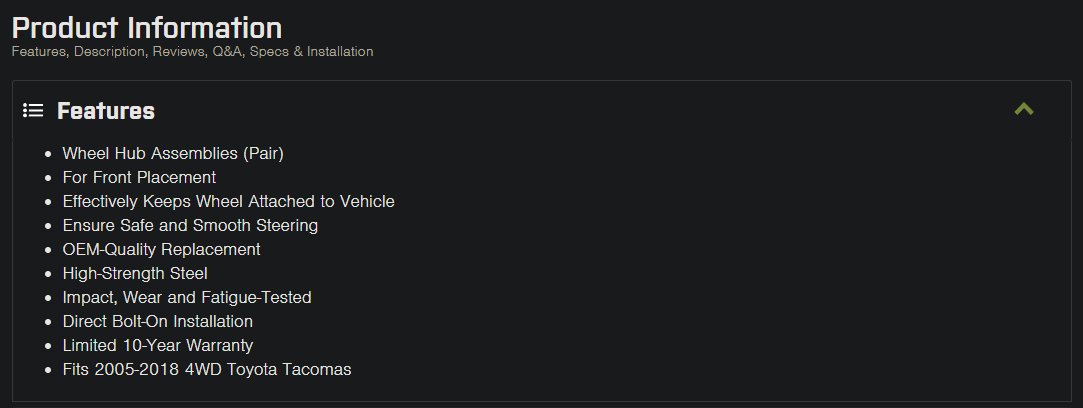Viewport: 1083px width, 408px height.
Task: Click the OEM-Quality Replacement feature
Action: point(162,249)
